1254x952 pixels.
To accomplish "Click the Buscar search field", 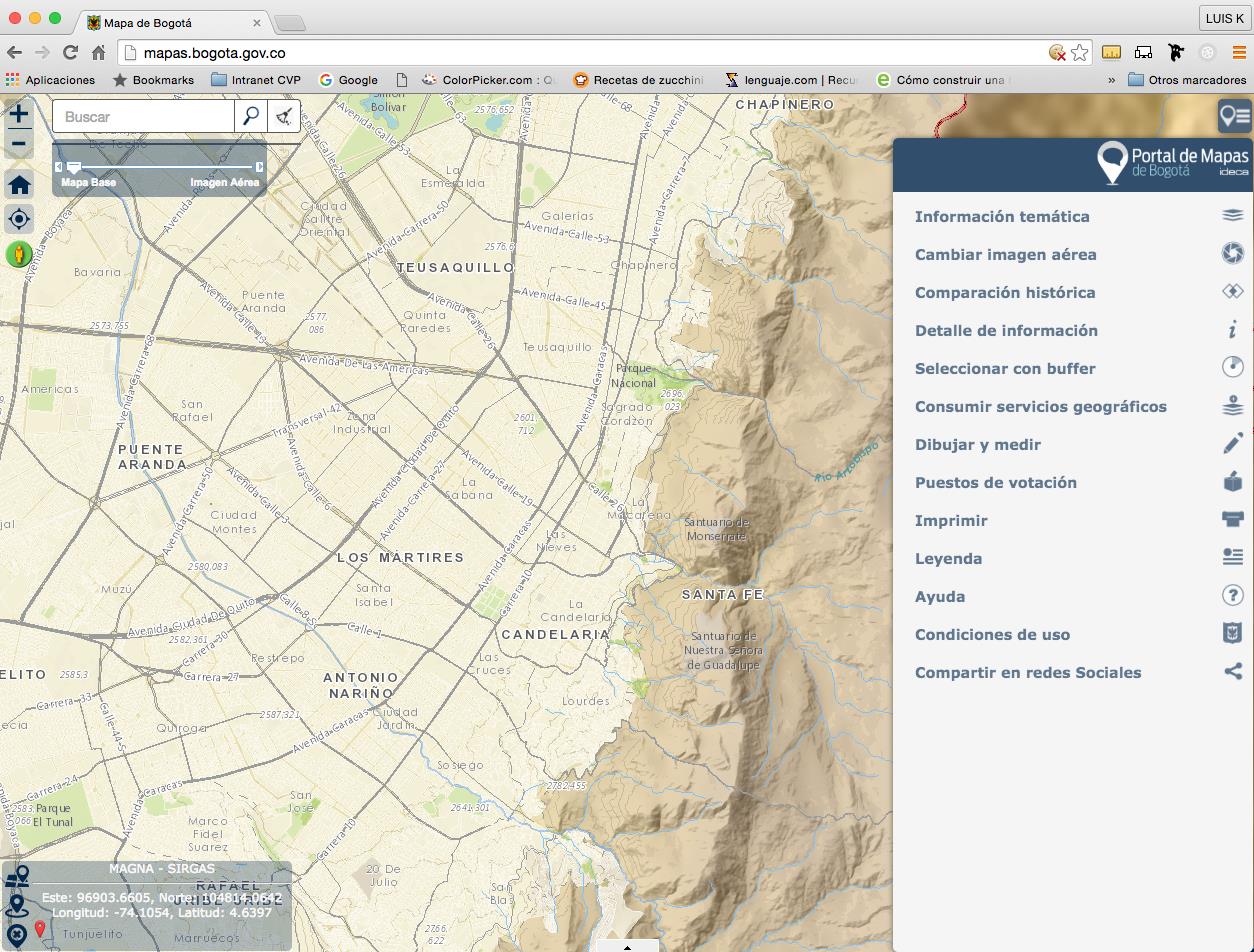I will point(144,116).
